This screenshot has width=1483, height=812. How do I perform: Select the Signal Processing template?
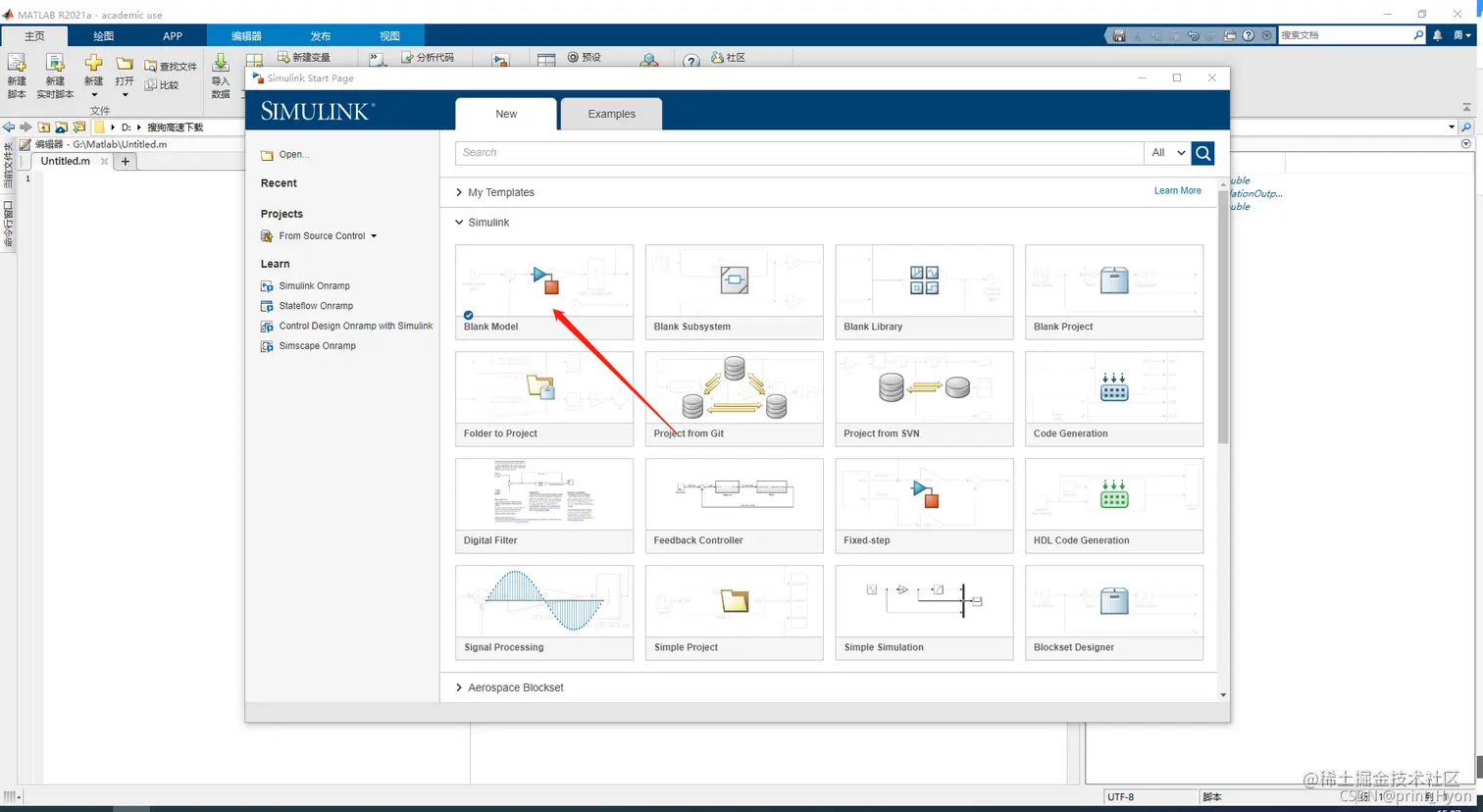[544, 613]
